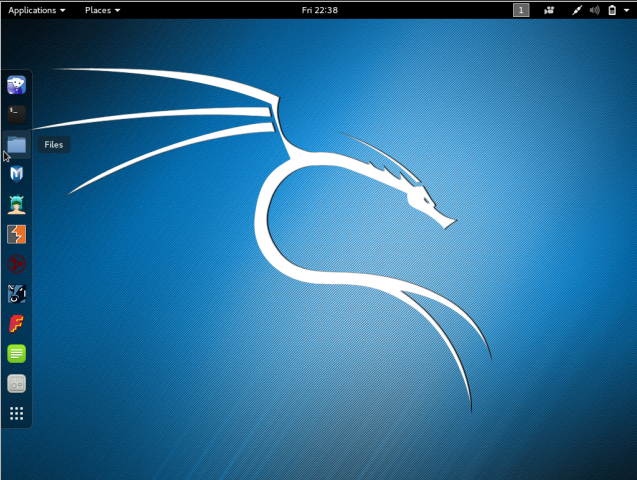This screenshot has height=480, width=637.
Task: Expand the system menu arrow
Action: [x=626, y=11]
